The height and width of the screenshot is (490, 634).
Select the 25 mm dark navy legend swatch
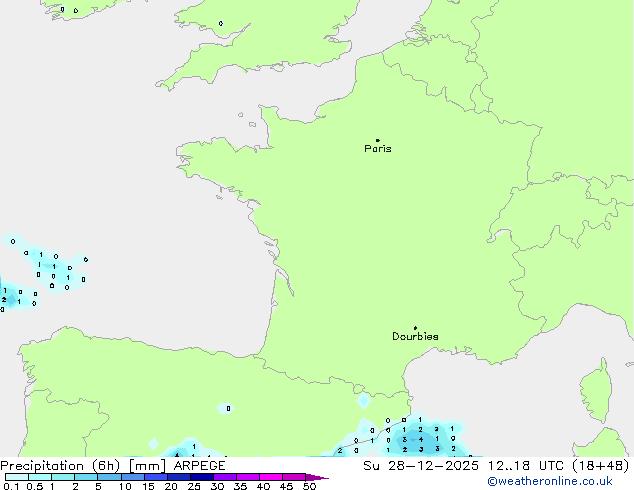202,477
